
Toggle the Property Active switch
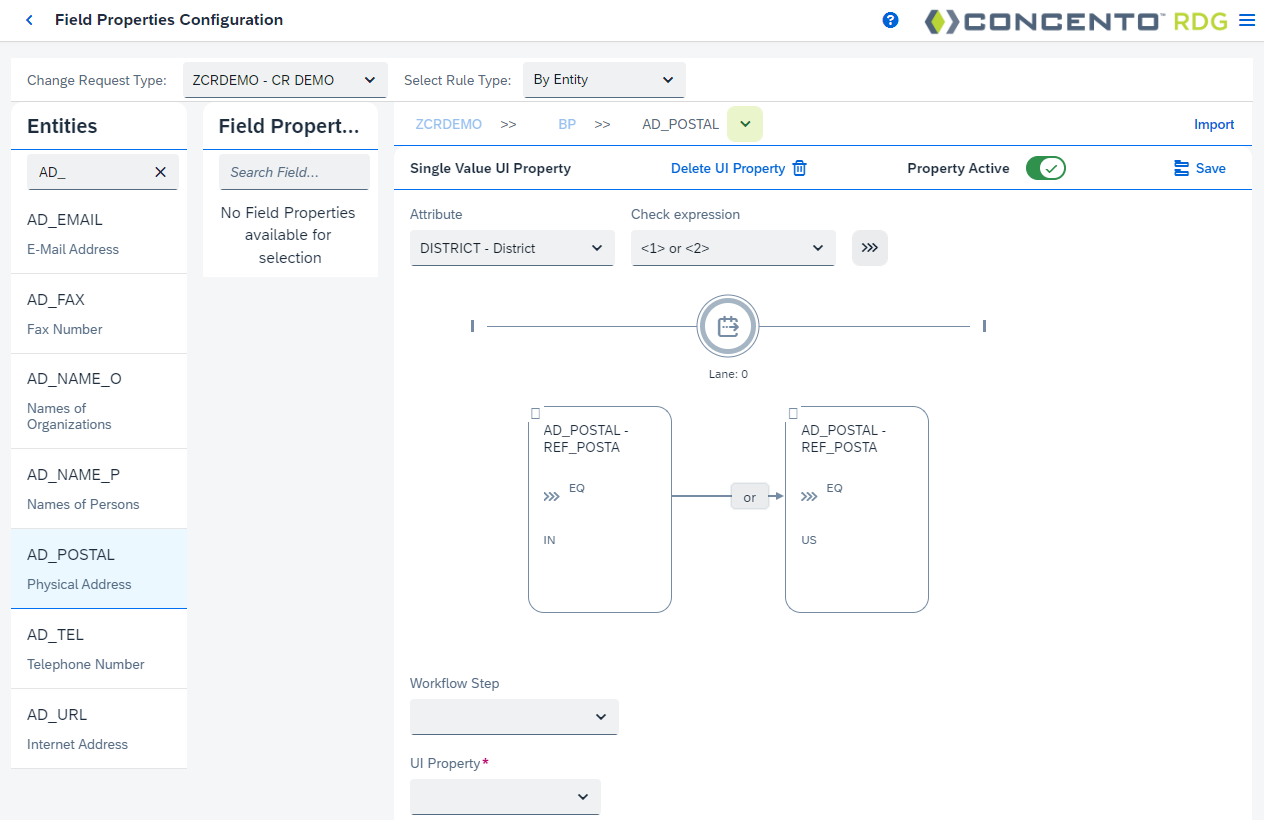click(x=1046, y=168)
